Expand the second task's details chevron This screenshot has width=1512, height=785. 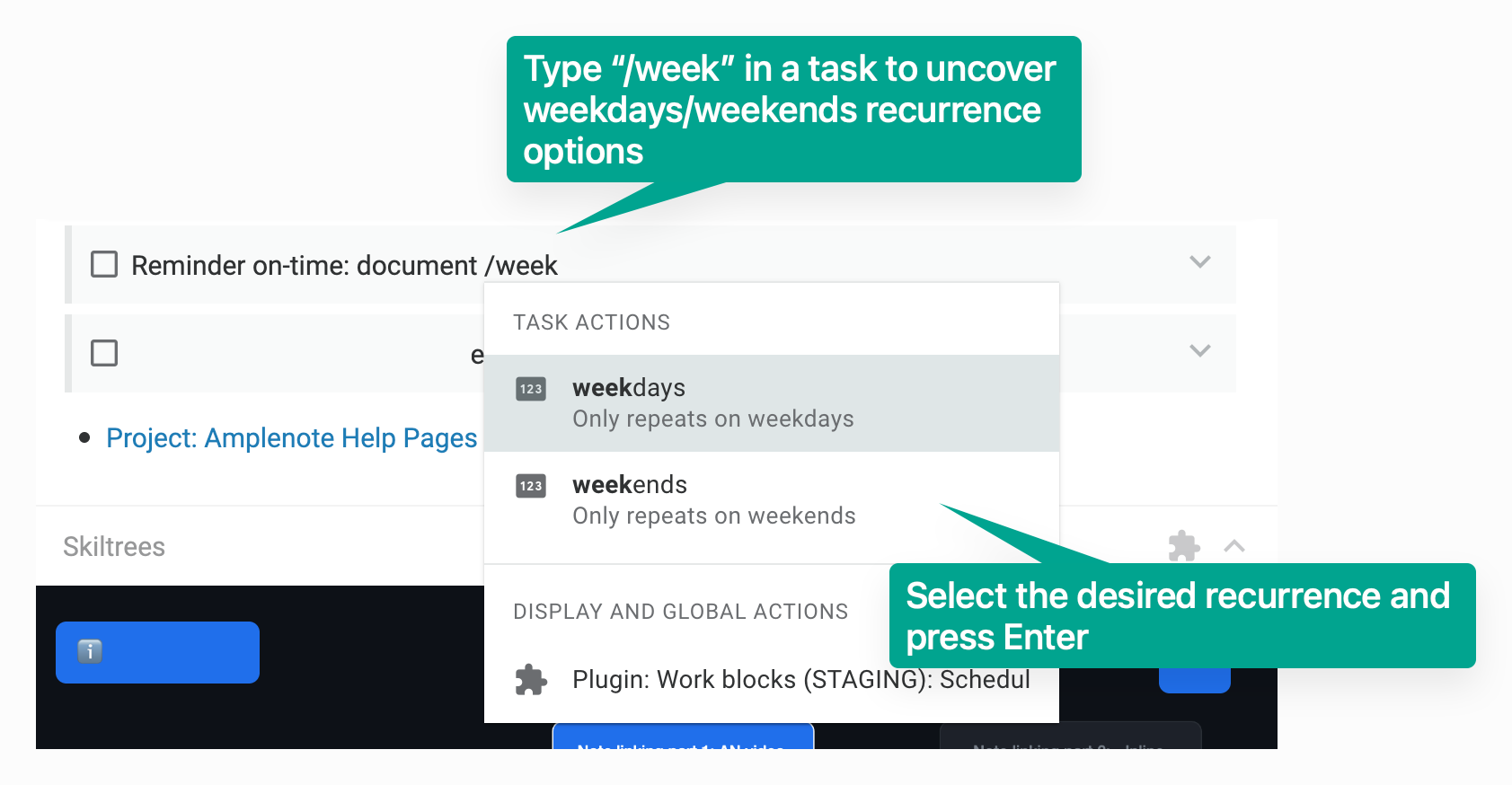(x=1200, y=350)
